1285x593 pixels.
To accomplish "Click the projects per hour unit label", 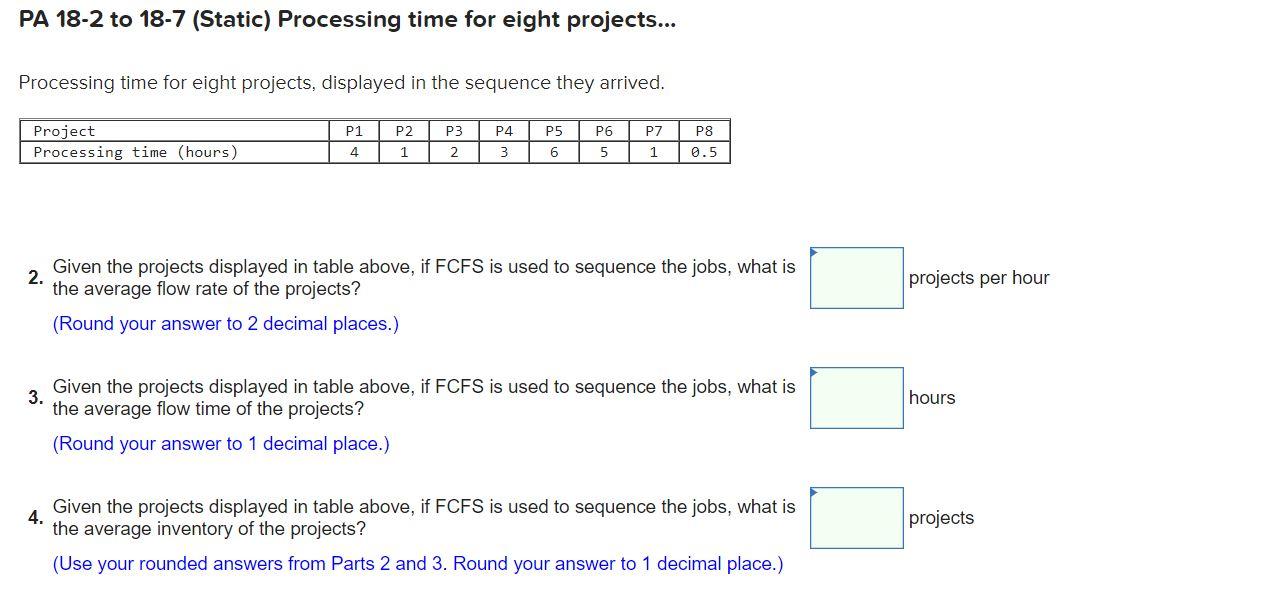I will click(x=978, y=278).
